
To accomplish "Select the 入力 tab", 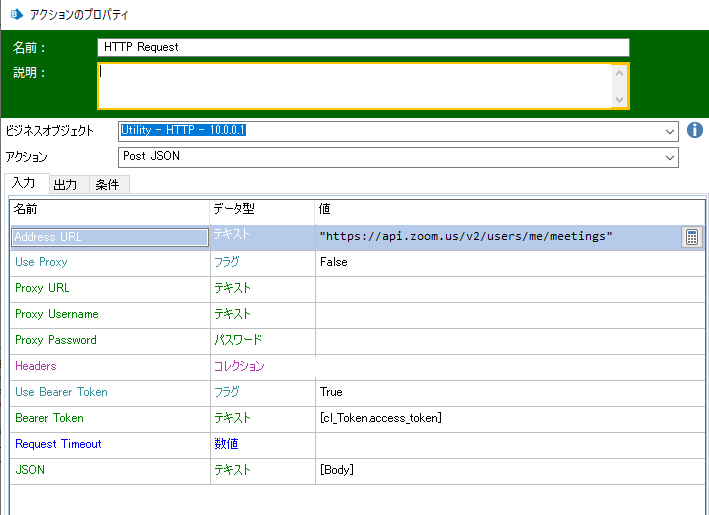I will (24, 184).
